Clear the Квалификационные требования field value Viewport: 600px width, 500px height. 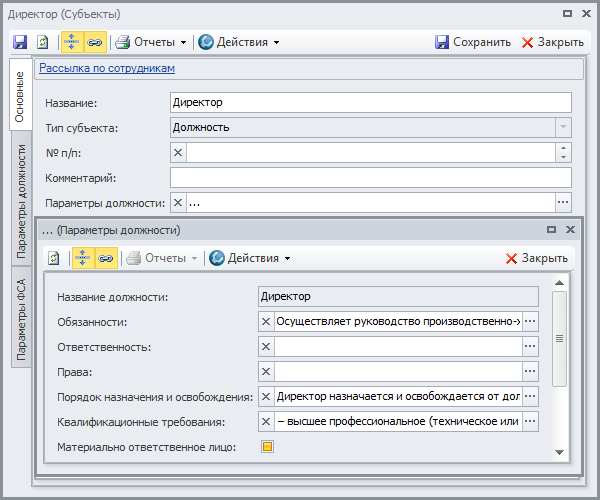(x=266, y=421)
